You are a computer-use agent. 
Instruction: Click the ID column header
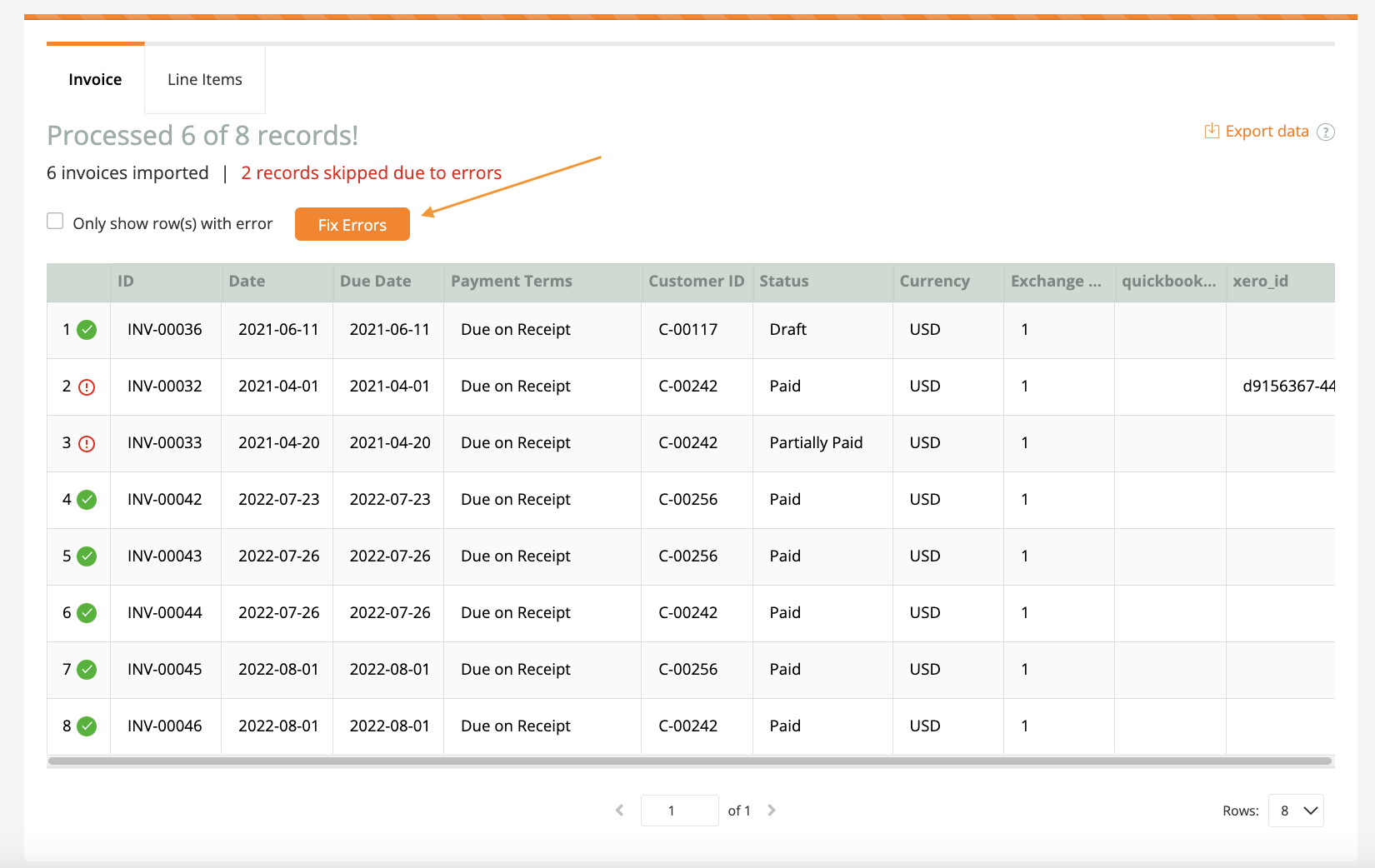click(x=166, y=282)
